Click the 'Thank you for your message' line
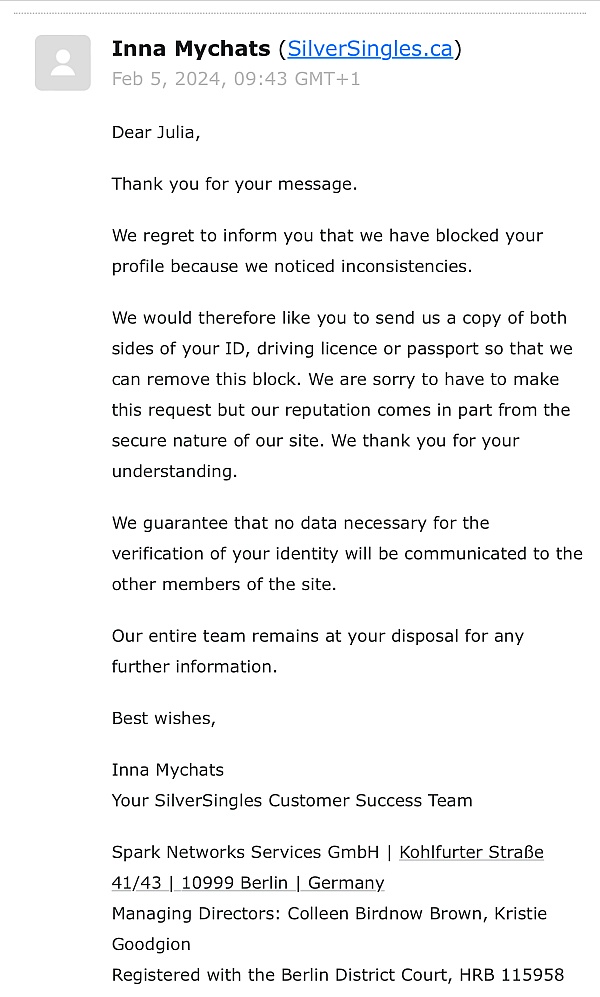This screenshot has height=997, width=600. point(234,184)
